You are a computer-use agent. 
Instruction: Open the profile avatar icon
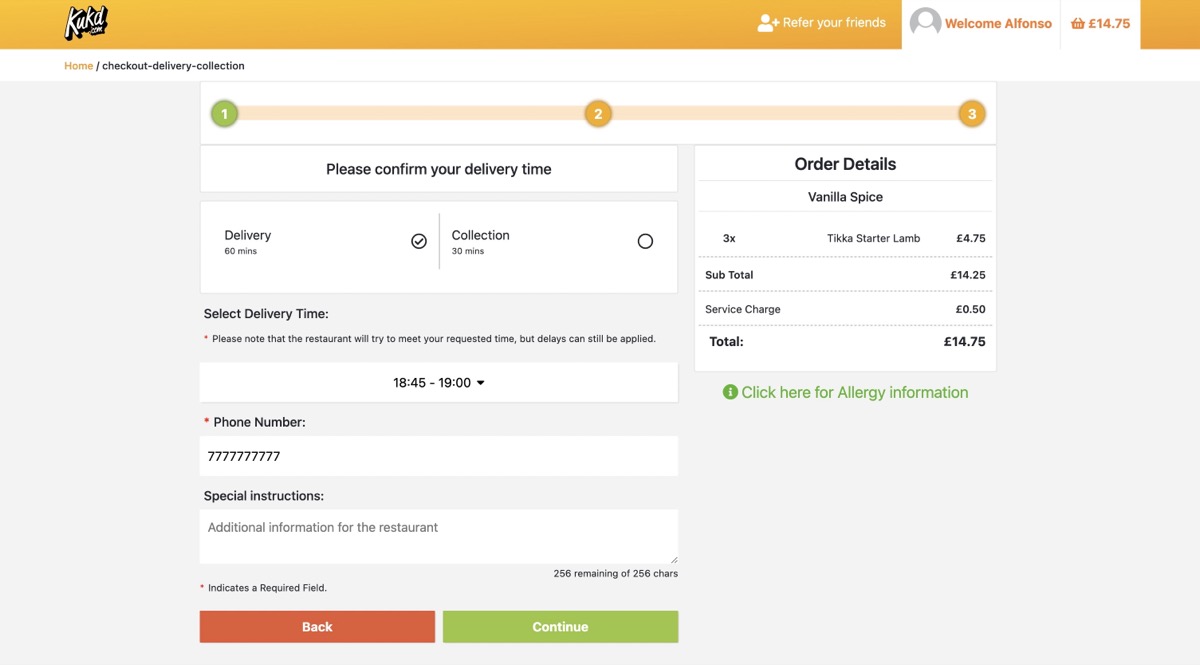point(925,22)
